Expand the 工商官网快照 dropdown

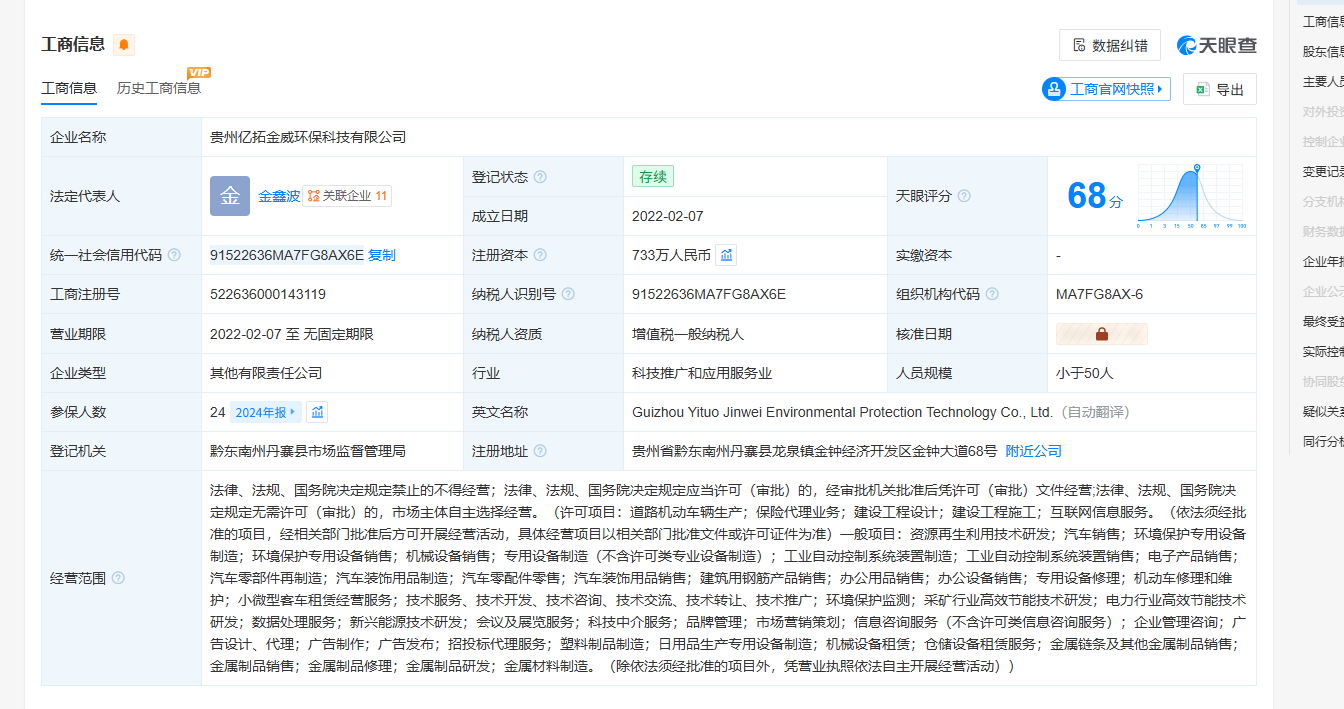click(x=1106, y=89)
